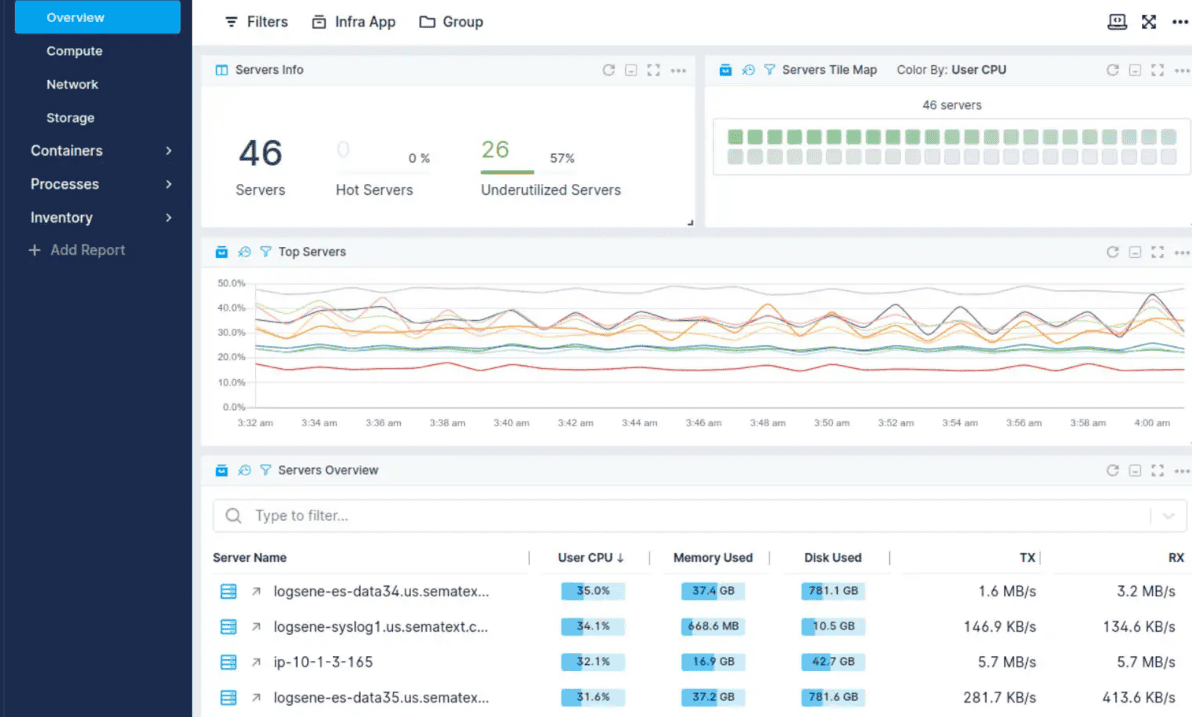Click server icon for logsene-syslog1 row
Image resolution: width=1192 pixels, height=717 pixels.
228,627
